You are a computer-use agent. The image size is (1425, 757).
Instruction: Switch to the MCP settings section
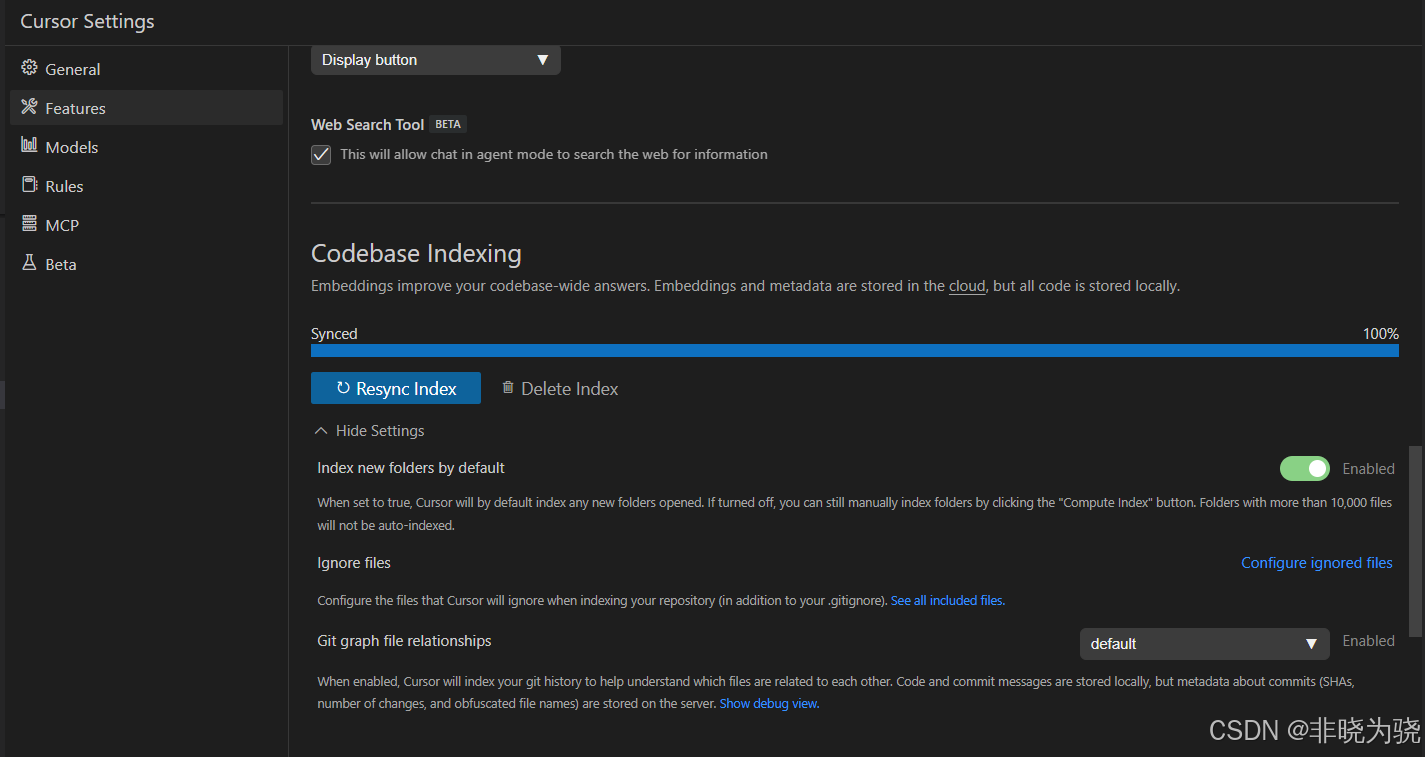click(x=146, y=225)
